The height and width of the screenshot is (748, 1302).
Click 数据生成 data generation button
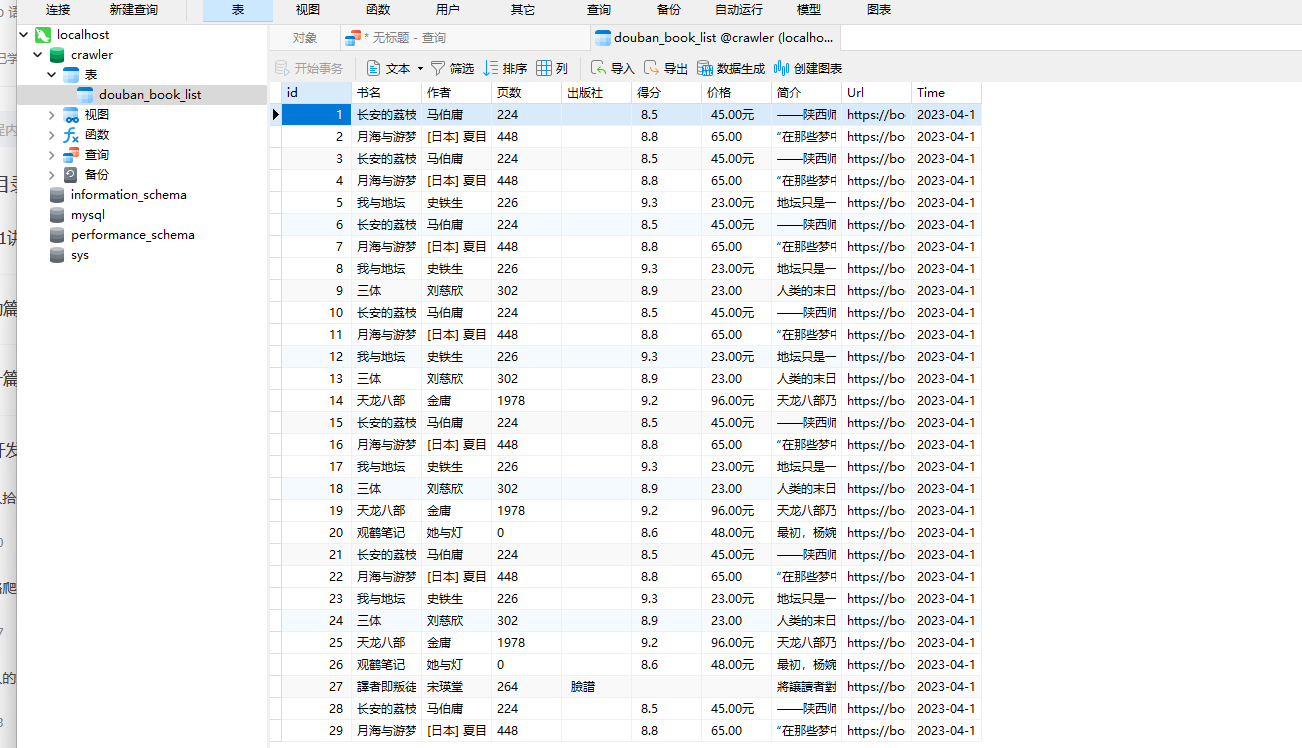pyautogui.click(x=731, y=68)
